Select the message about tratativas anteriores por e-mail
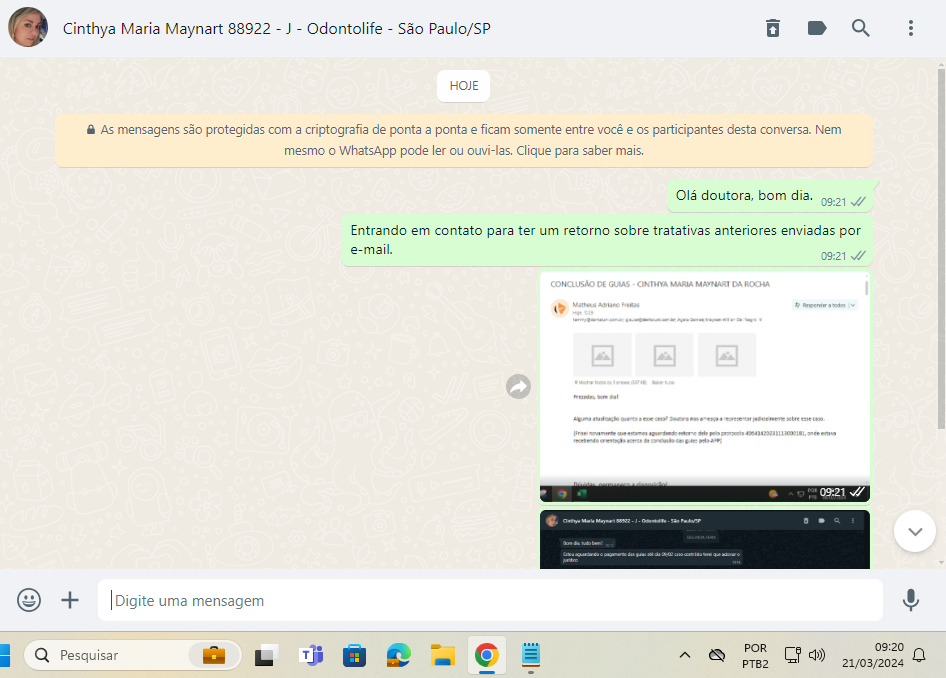 tap(606, 240)
